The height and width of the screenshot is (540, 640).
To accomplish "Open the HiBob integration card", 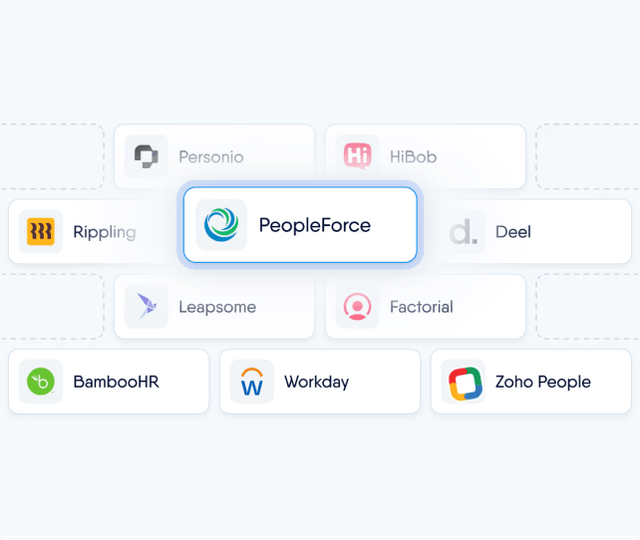I will [425, 156].
